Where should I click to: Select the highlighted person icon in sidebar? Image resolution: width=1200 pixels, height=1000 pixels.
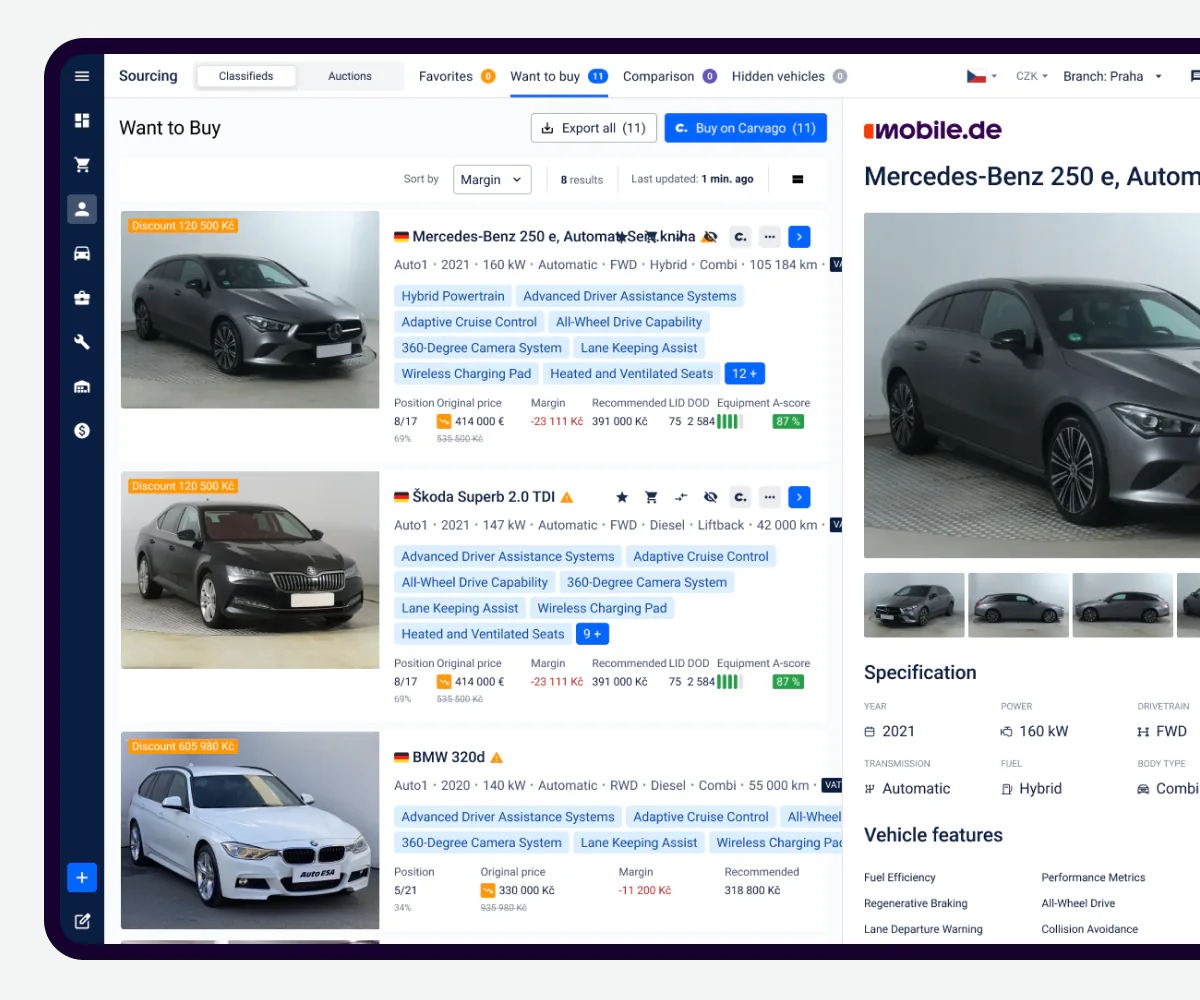click(82, 209)
